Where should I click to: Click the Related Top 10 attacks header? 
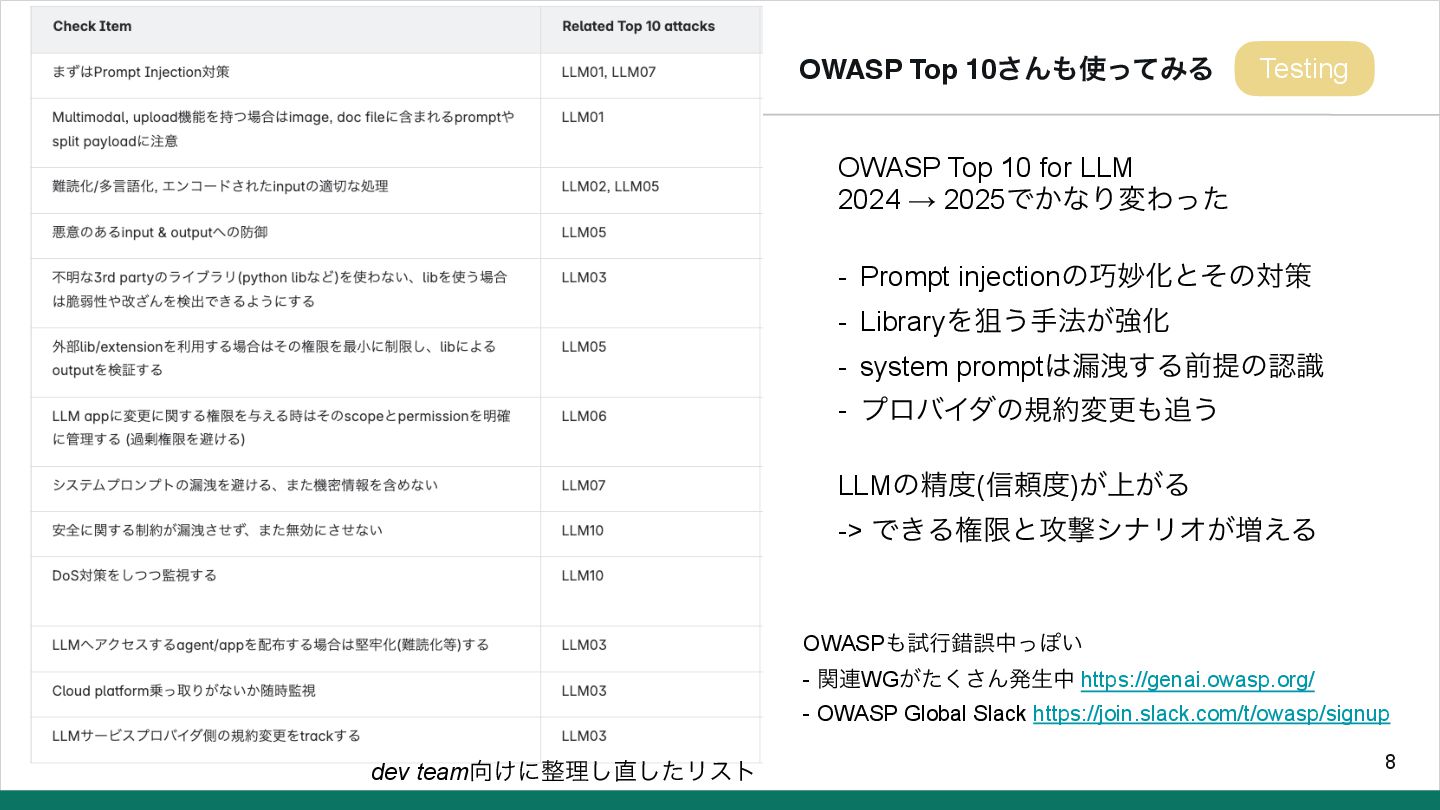pyautogui.click(x=638, y=26)
